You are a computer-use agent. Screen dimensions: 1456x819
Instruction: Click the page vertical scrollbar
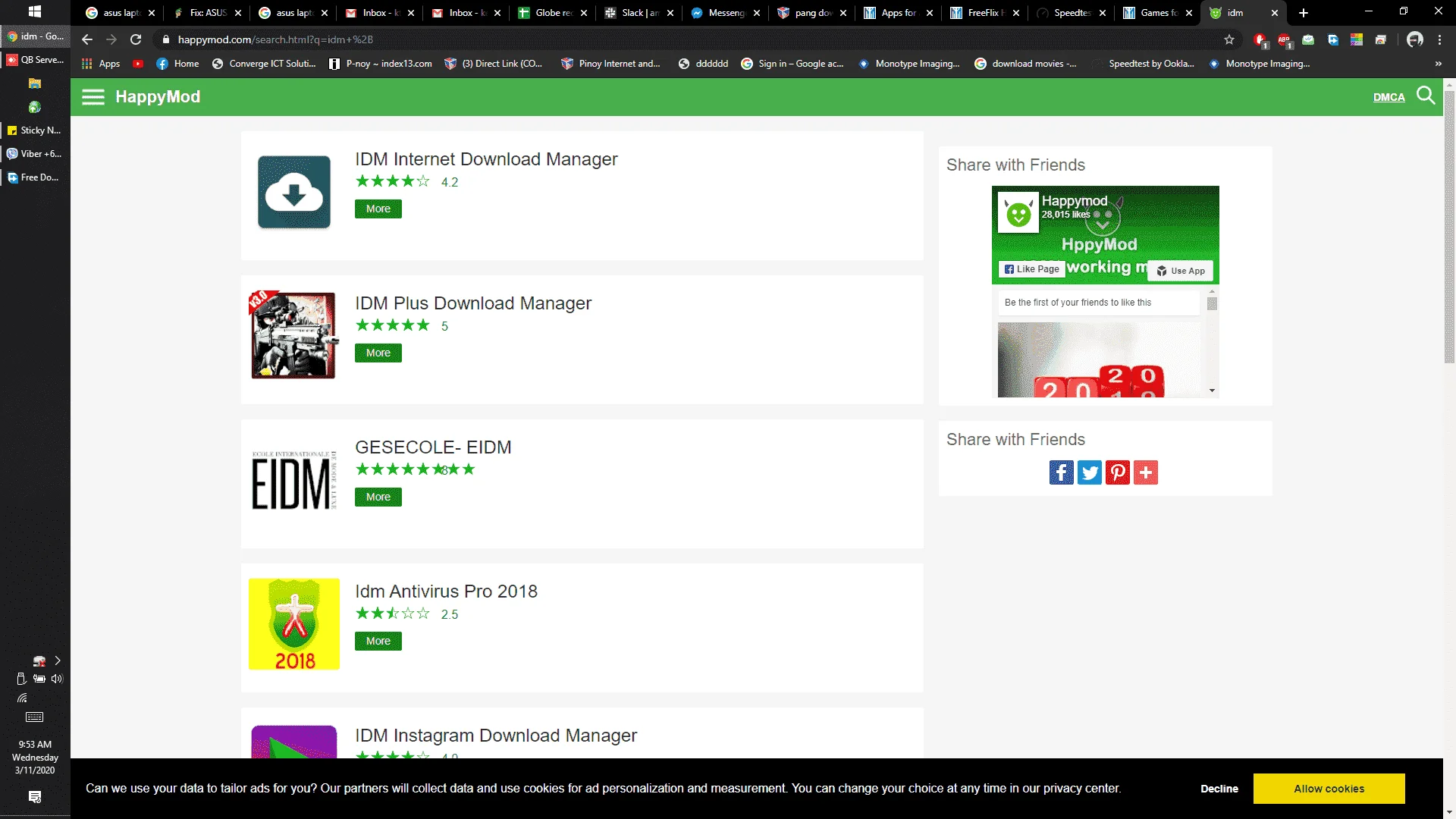[x=1449, y=227]
